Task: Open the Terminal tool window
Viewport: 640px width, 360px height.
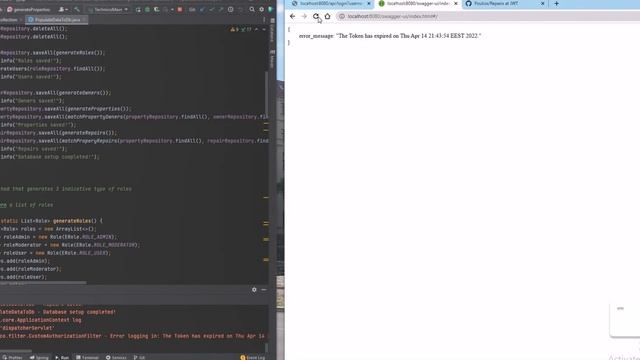Action: (x=87, y=358)
